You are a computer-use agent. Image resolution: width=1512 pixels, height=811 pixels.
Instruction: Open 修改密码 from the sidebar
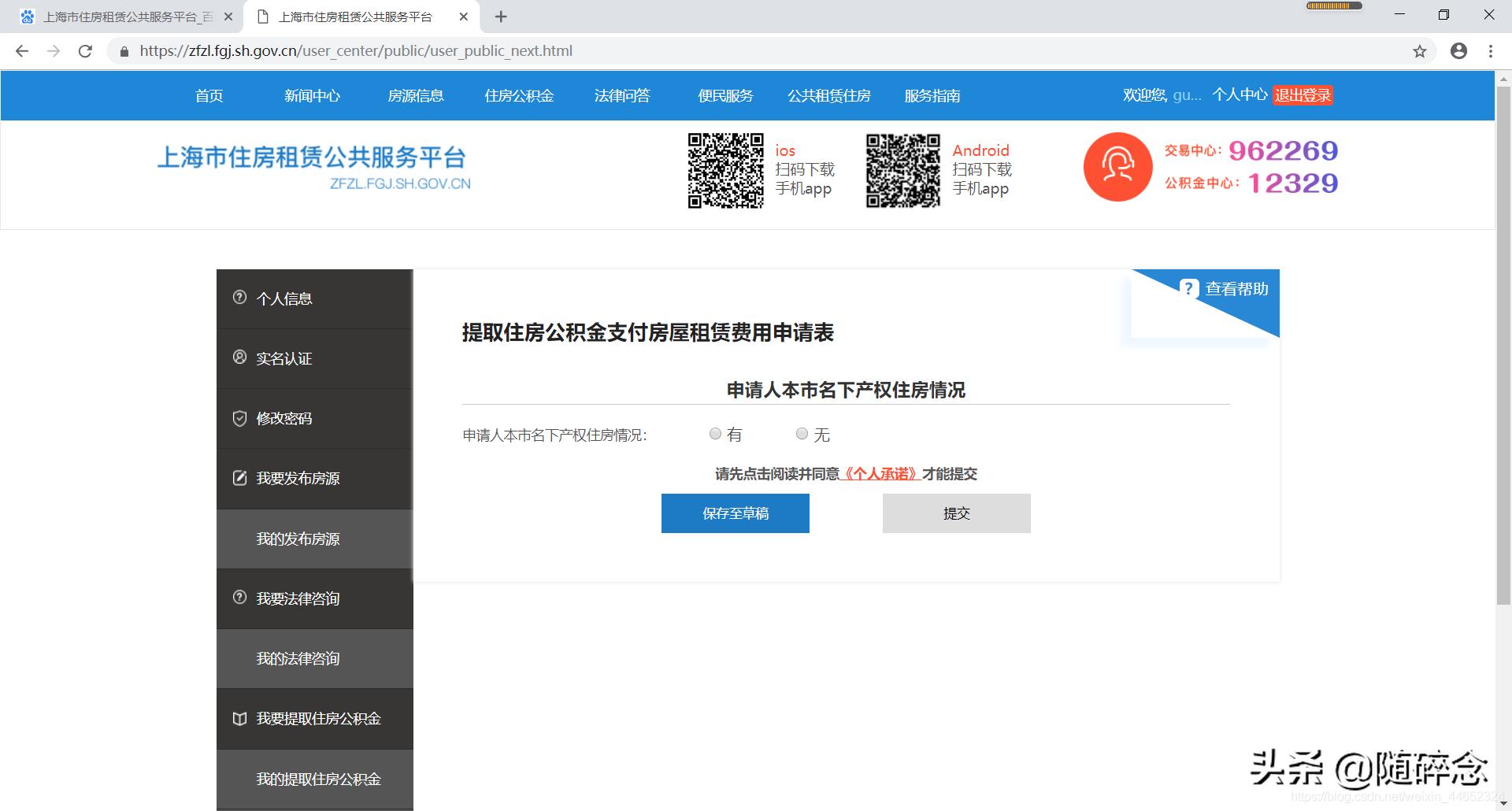(x=240, y=418)
